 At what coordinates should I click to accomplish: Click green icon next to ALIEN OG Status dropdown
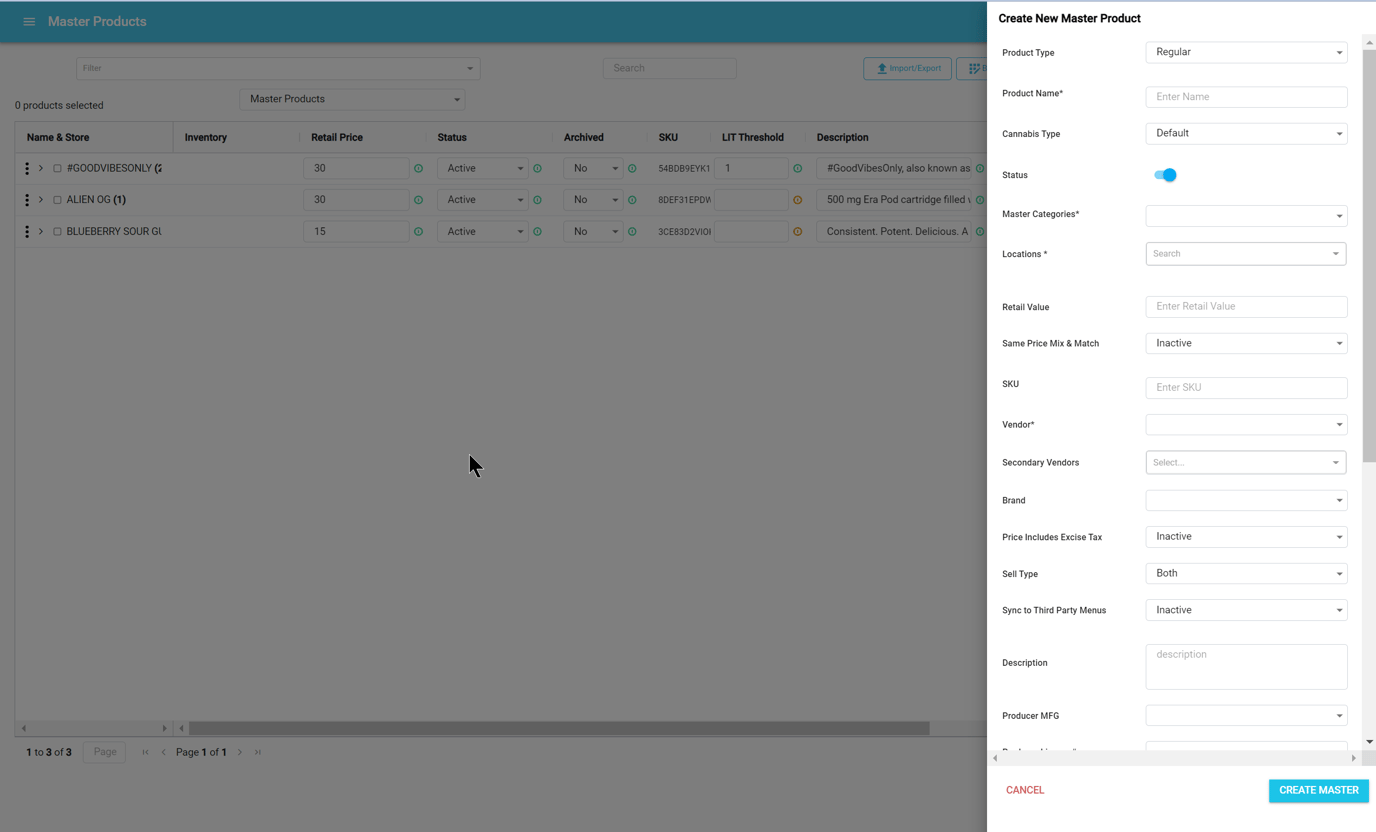click(x=537, y=200)
